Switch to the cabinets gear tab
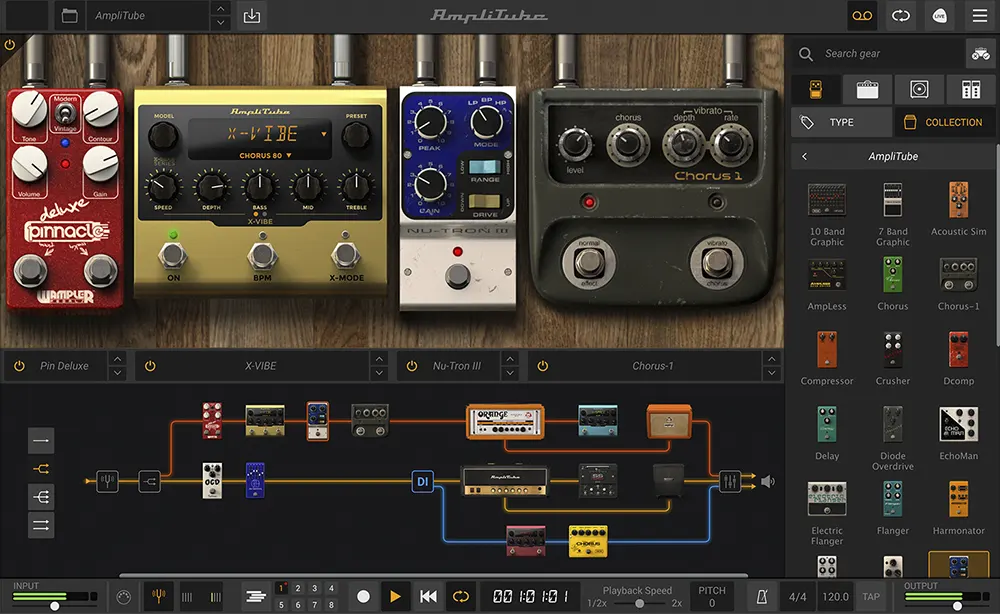The width and height of the screenshot is (1000, 614). pyautogui.click(x=919, y=89)
